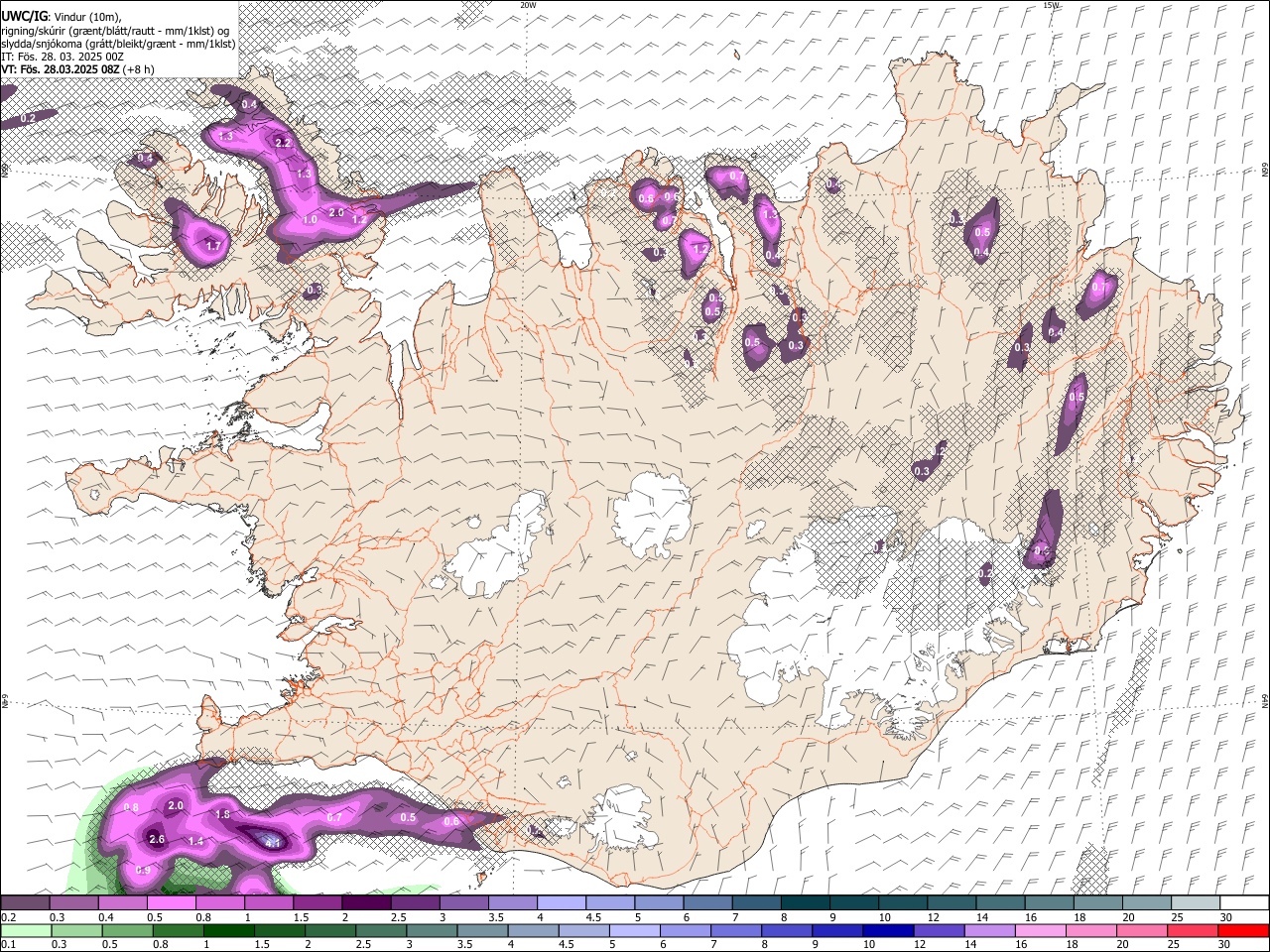The width and height of the screenshot is (1270, 952).
Task: Pick the gray-teal legend swatch labeled 18
Action: pos(1097,902)
